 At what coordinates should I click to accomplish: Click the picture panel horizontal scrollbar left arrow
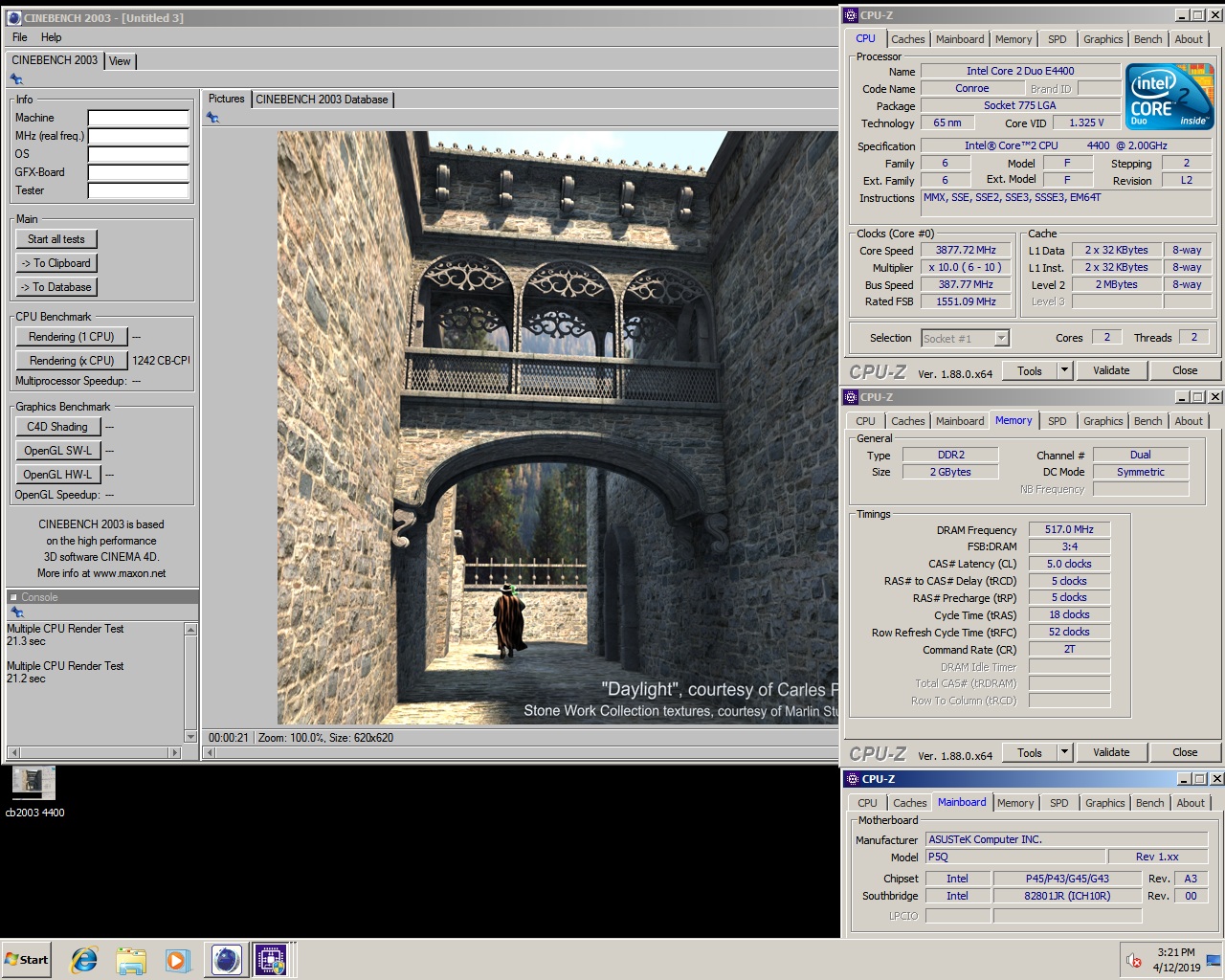(x=212, y=753)
